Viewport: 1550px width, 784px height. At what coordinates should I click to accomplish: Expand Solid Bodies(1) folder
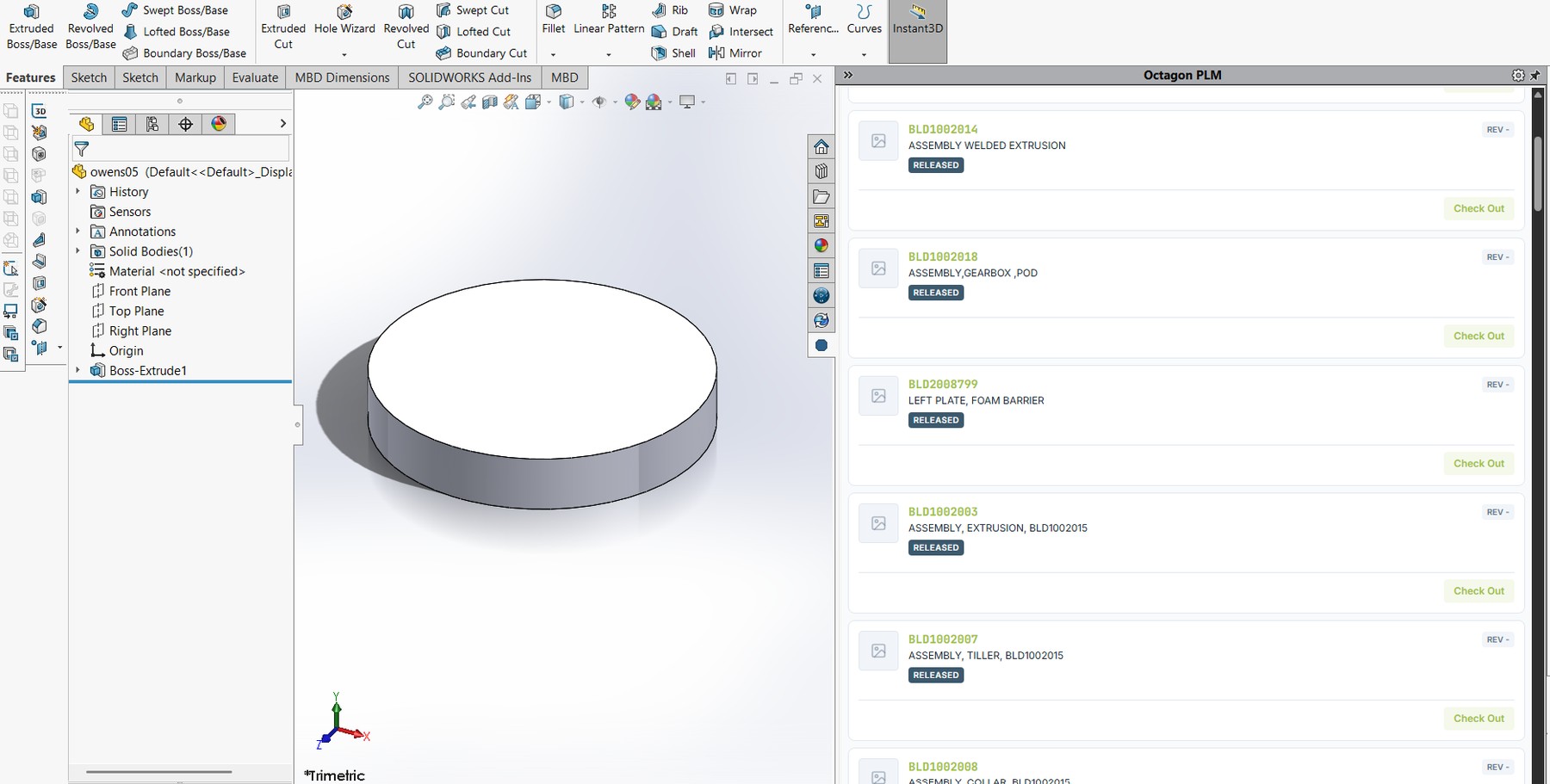pyautogui.click(x=78, y=250)
